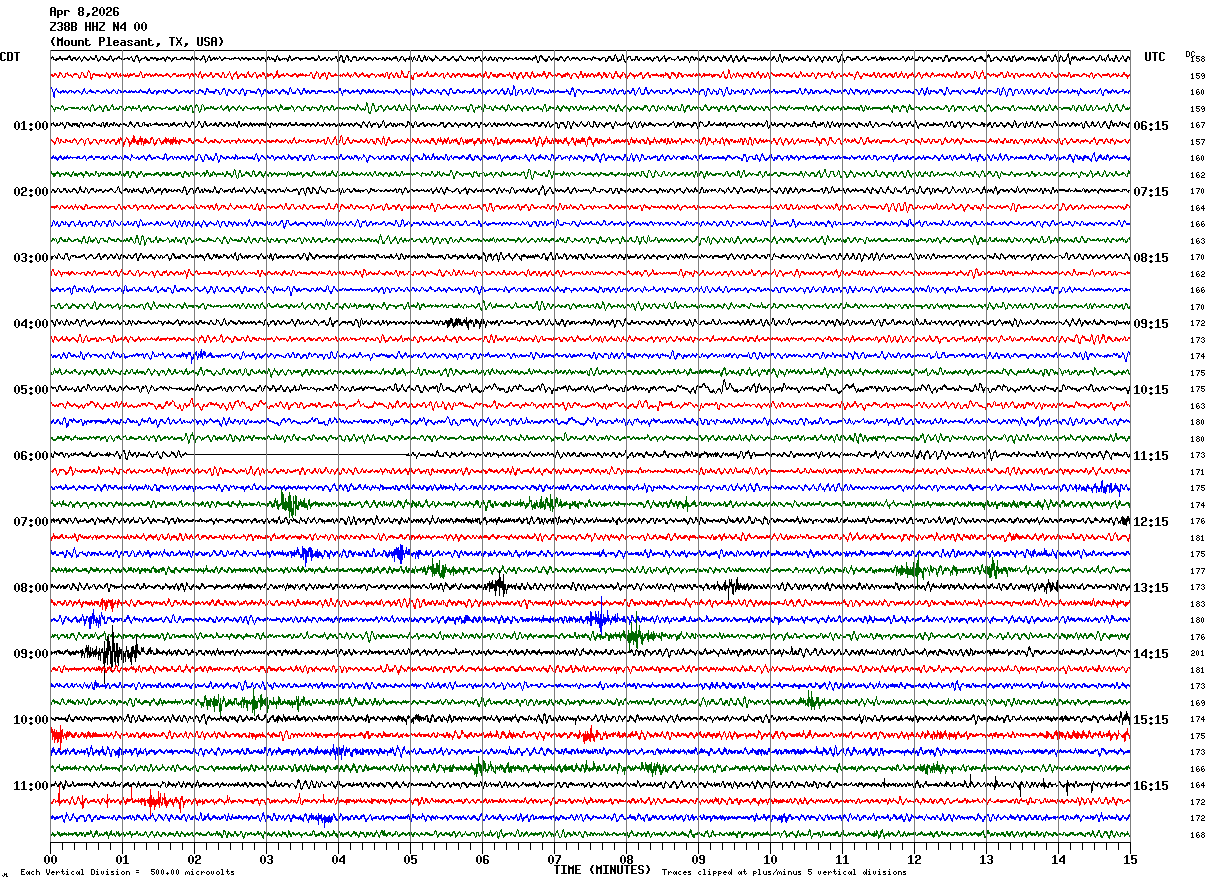1210x886 pixels.
Task: Click minute 08 on the time axis
Action: (626, 859)
